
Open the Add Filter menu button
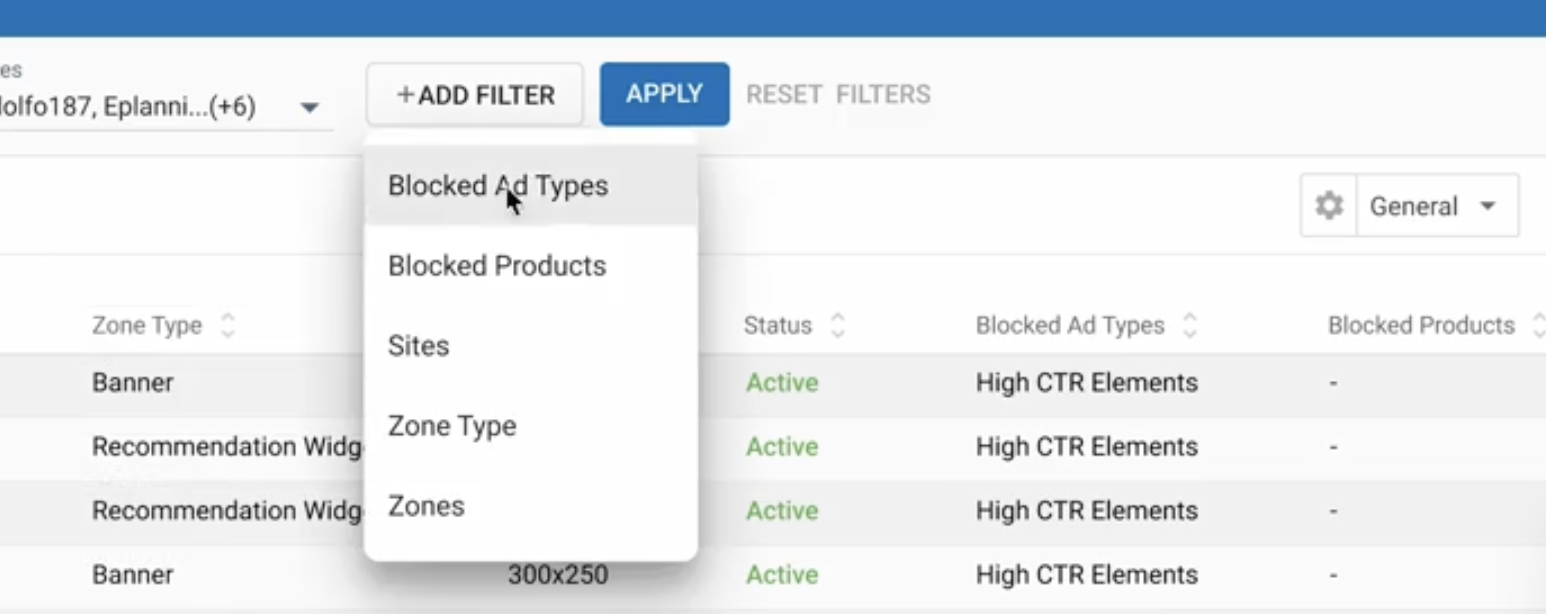tap(475, 95)
